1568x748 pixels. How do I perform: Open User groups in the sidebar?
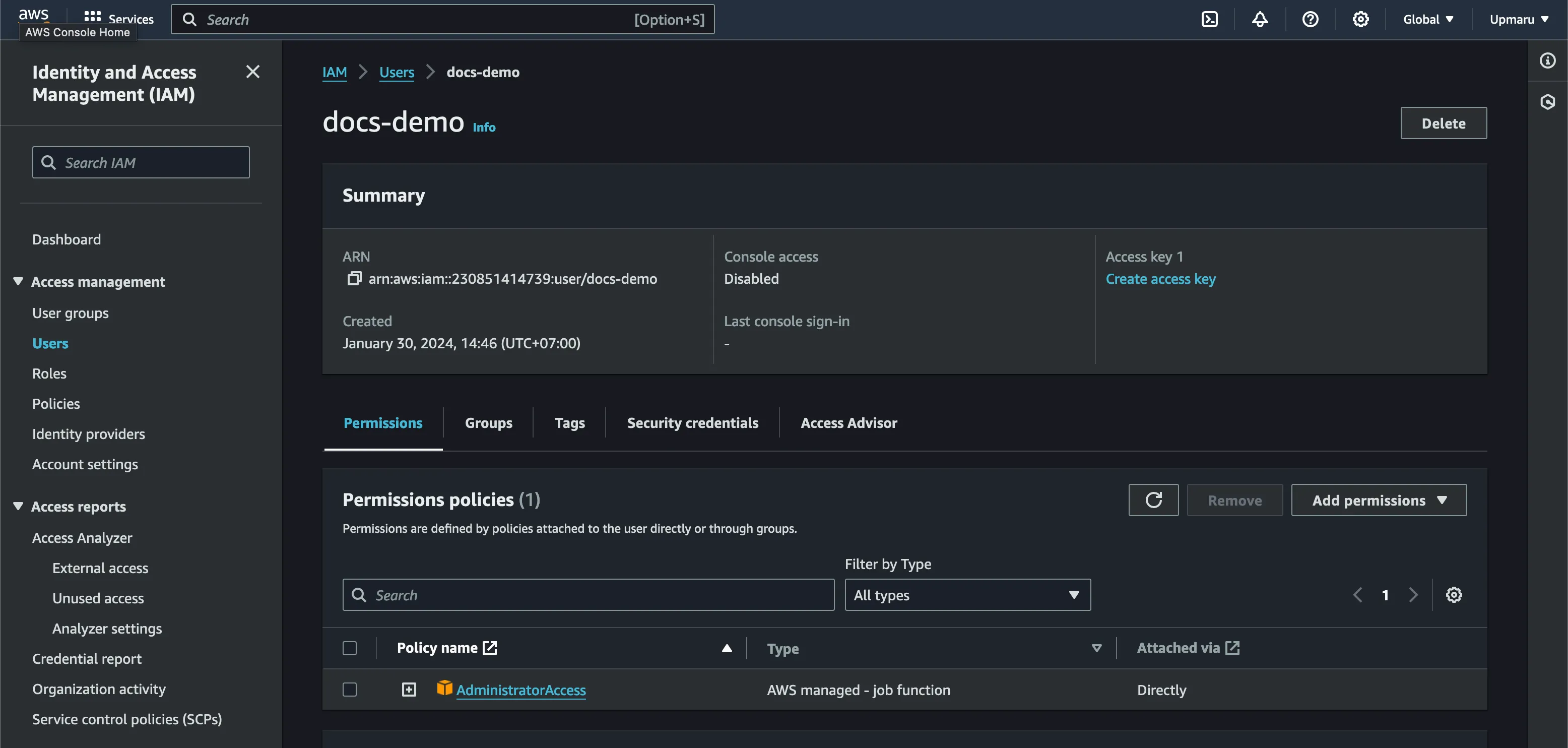(71, 313)
